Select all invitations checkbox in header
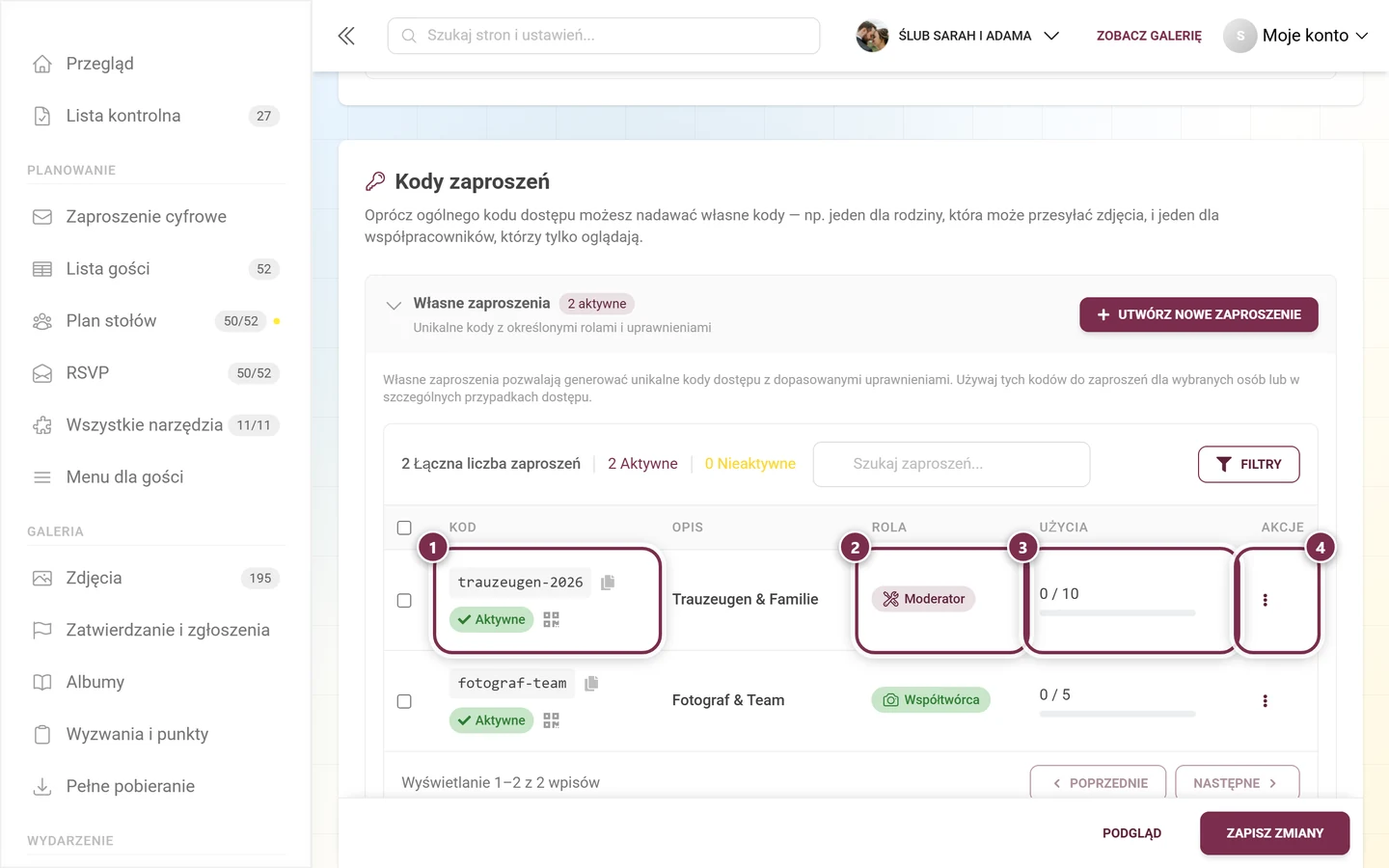1389x868 pixels. (x=404, y=528)
